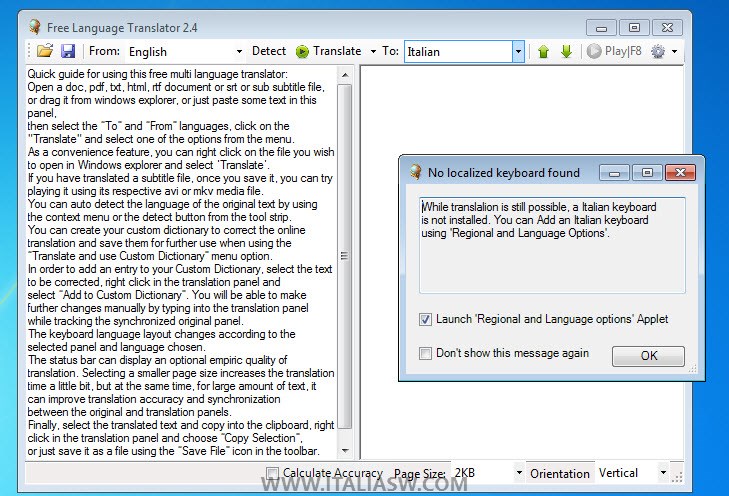Click the toolbar drag grip handle
The width and height of the screenshot is (729, 496).
pos(29,51)
